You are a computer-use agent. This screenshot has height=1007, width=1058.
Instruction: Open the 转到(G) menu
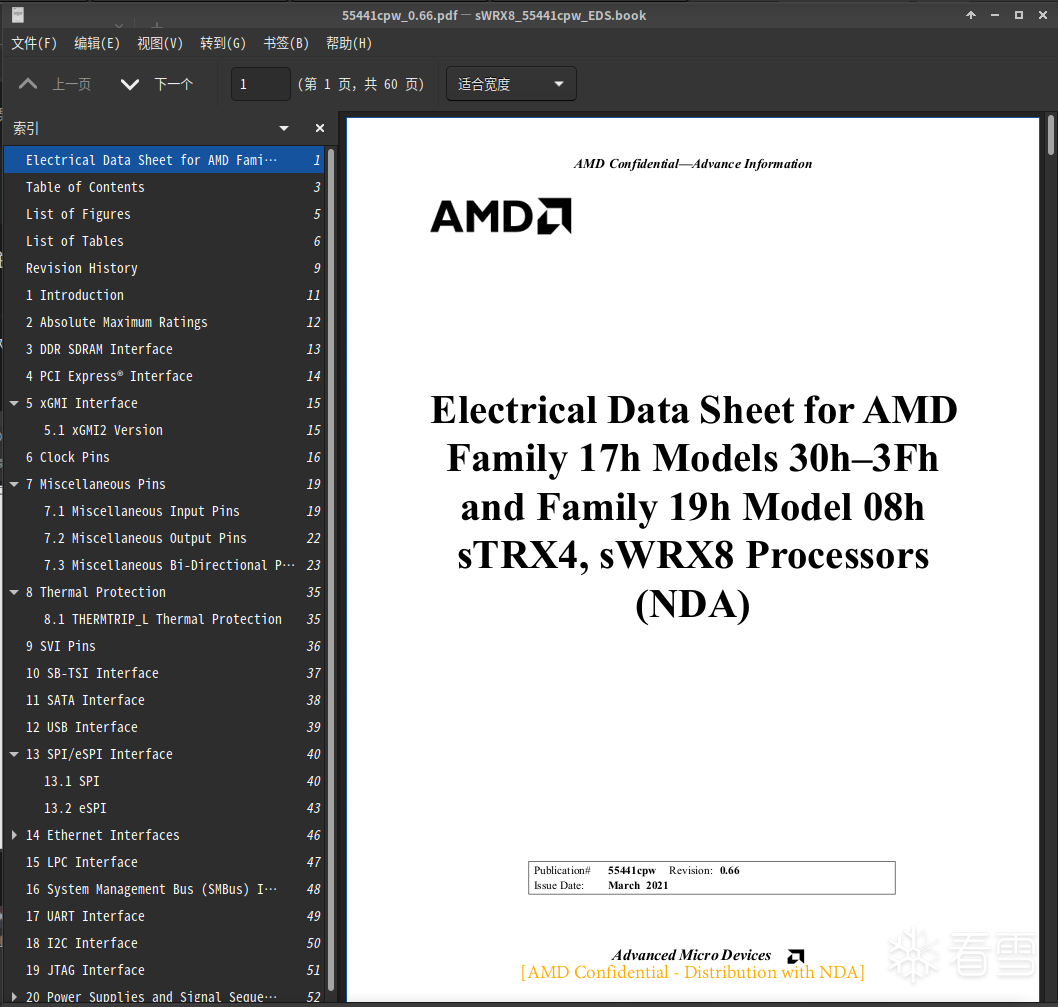tap(223, 43)
